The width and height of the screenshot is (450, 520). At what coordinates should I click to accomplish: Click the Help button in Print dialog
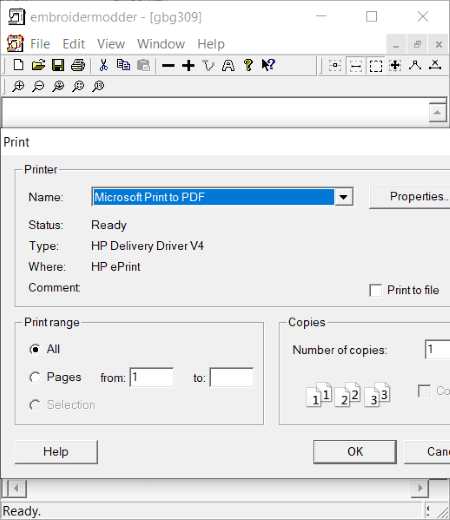56,452
